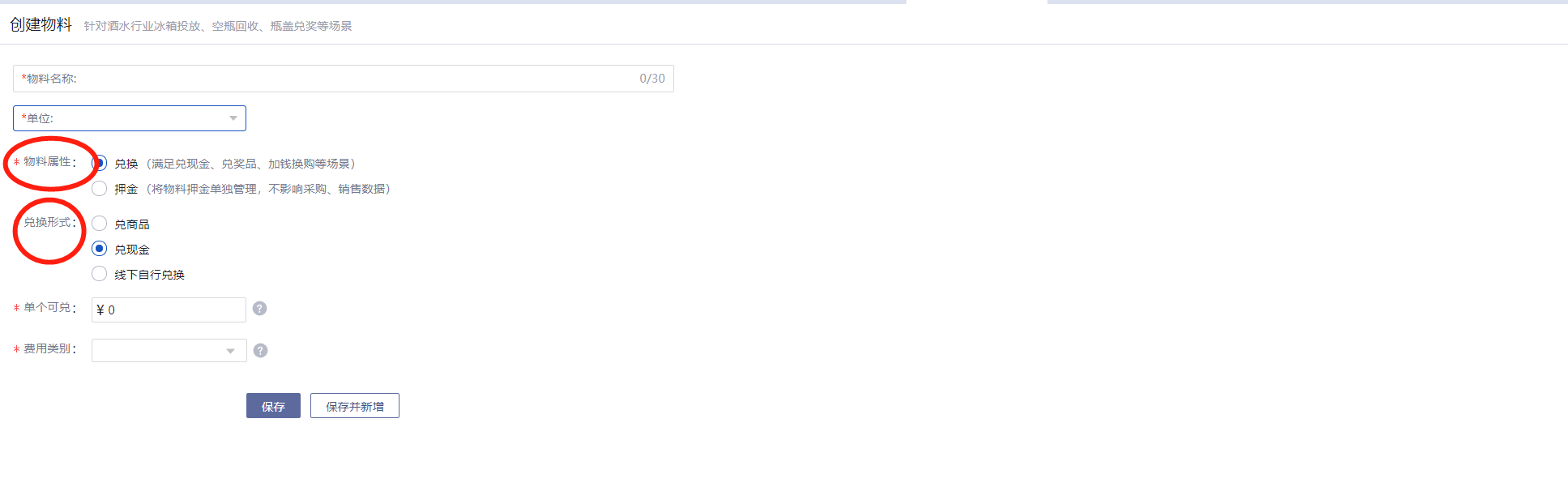Click the 物料属性 field label
Viewport: 1568px width, 504px height.
click(x=48, y=162)
